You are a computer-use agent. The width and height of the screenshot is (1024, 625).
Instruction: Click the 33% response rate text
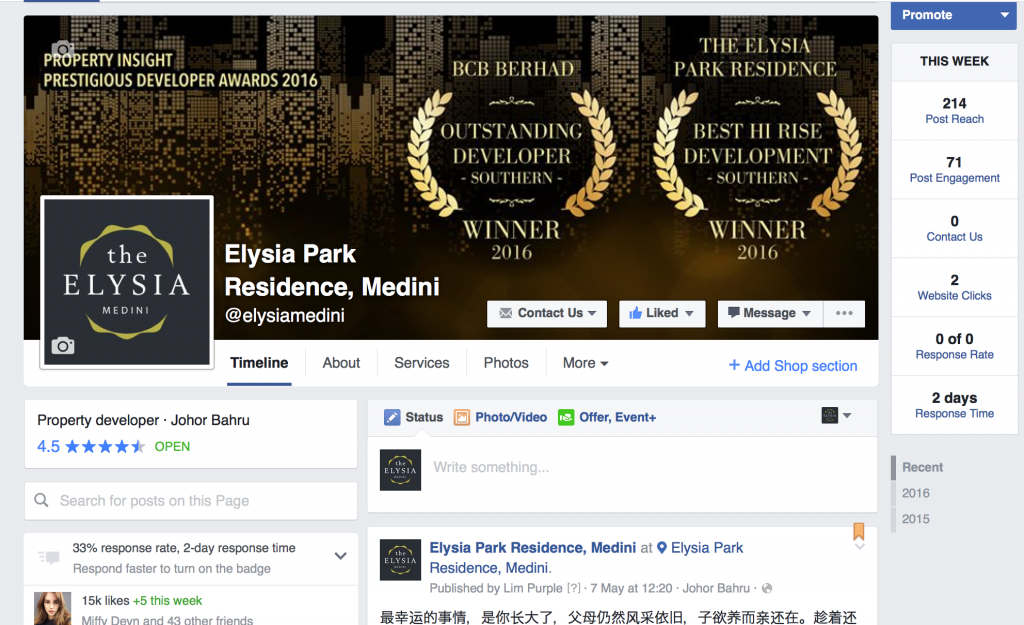[184, 548]
